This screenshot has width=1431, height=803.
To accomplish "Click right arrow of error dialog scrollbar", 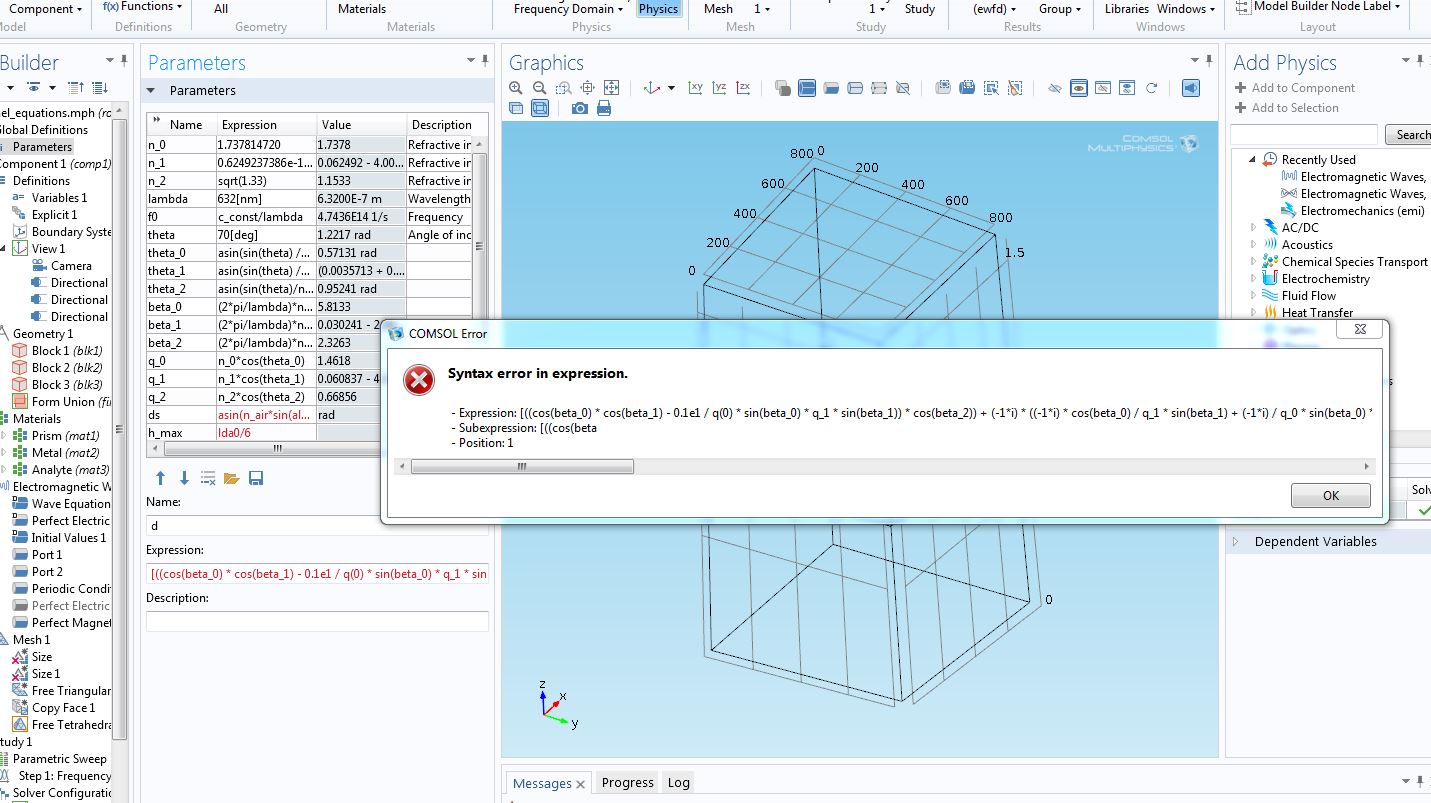I will click(1367, 466).
